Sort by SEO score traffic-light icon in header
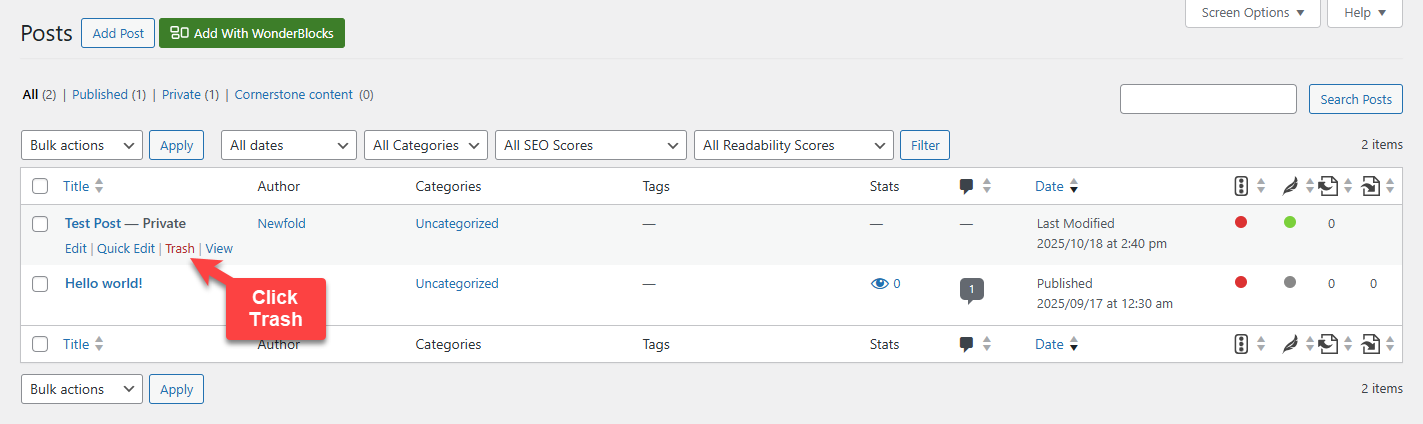This screenshot has height=424, width=1423. tap(1241, 186)
